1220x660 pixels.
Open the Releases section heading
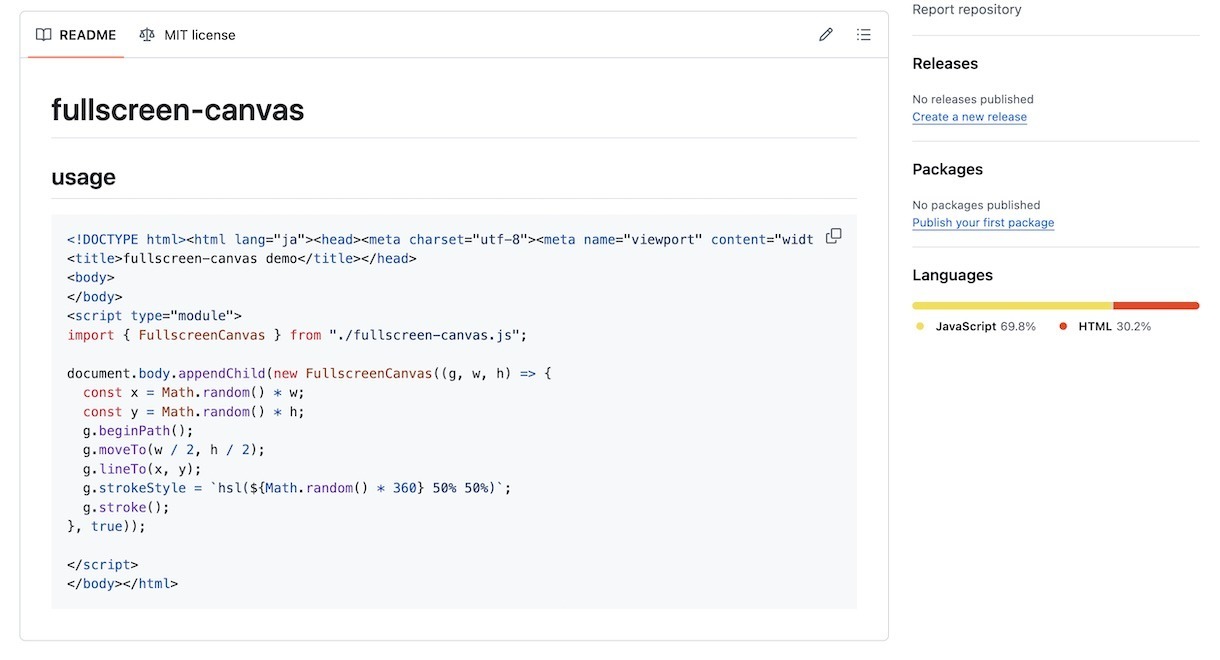pyautogui.click(x=945, y=64)
